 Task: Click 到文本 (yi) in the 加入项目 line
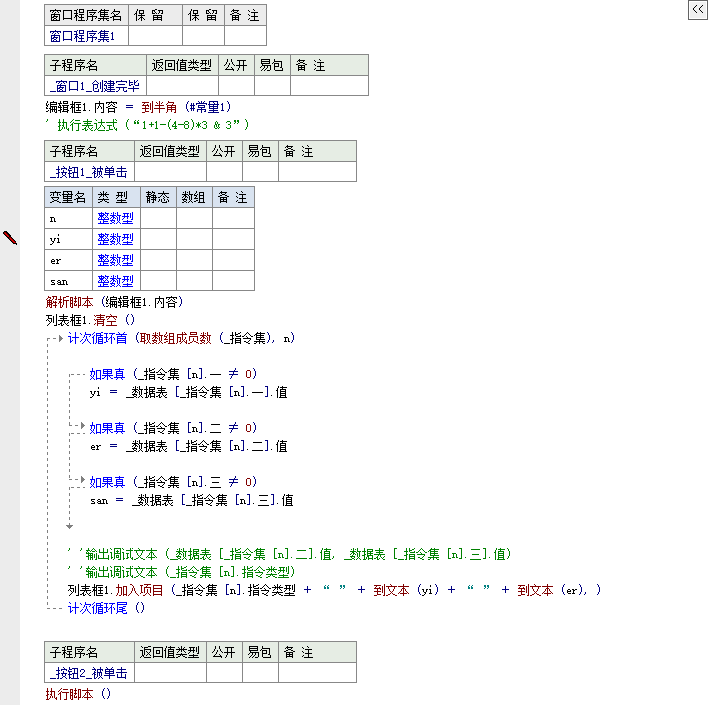(x=406, y=590)
